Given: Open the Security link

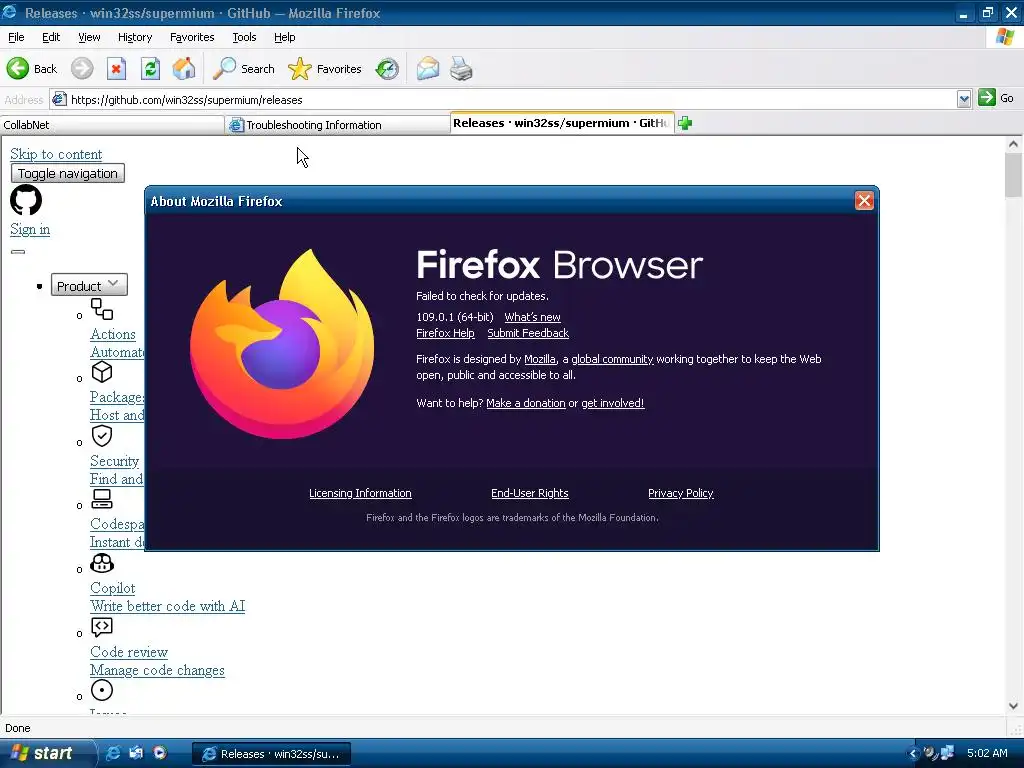Looking at the screenshot, I should click(x=114, y=462).
